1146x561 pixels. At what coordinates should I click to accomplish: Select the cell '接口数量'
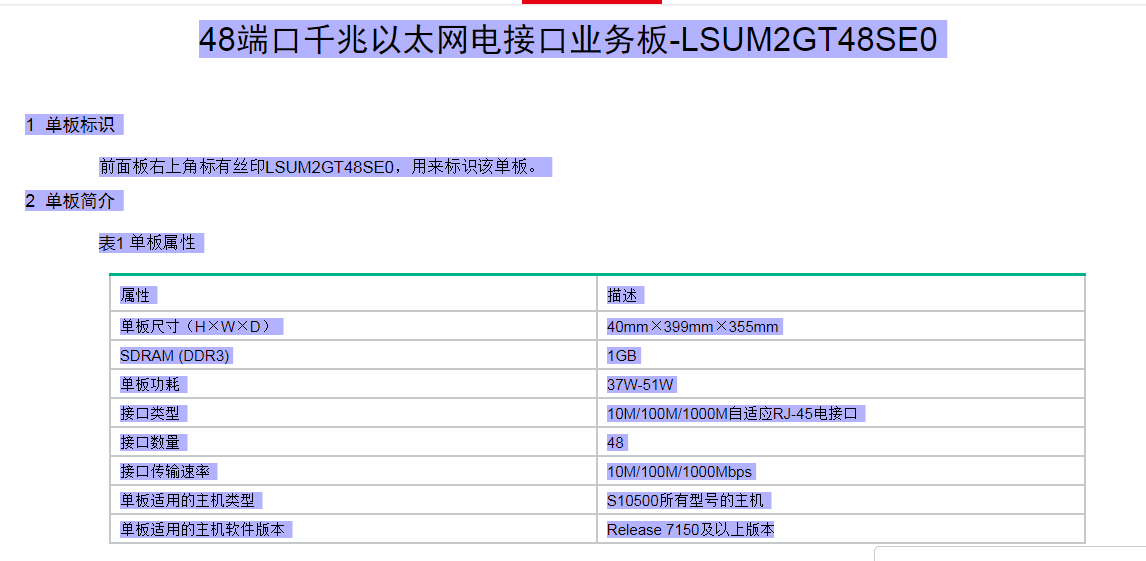(150, 443)
